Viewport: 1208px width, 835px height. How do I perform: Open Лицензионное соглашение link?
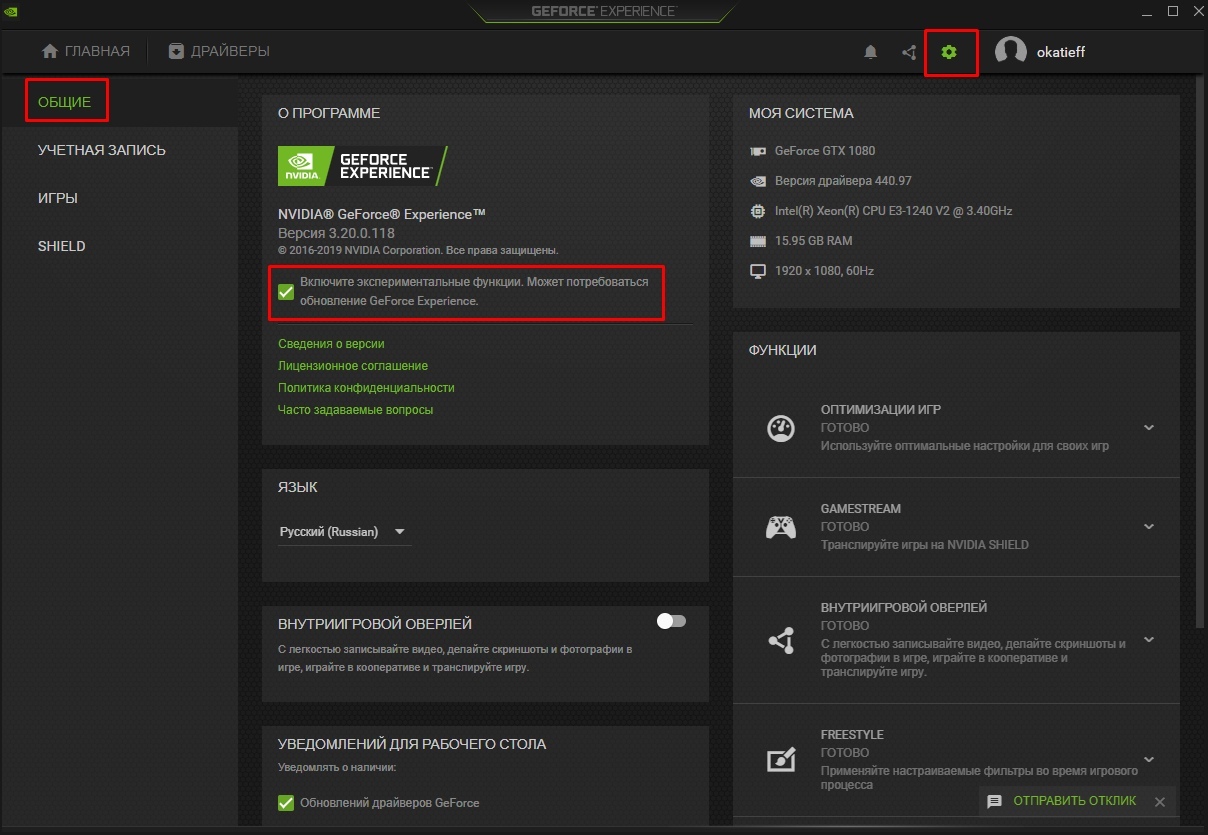click(x=353, y=366)
